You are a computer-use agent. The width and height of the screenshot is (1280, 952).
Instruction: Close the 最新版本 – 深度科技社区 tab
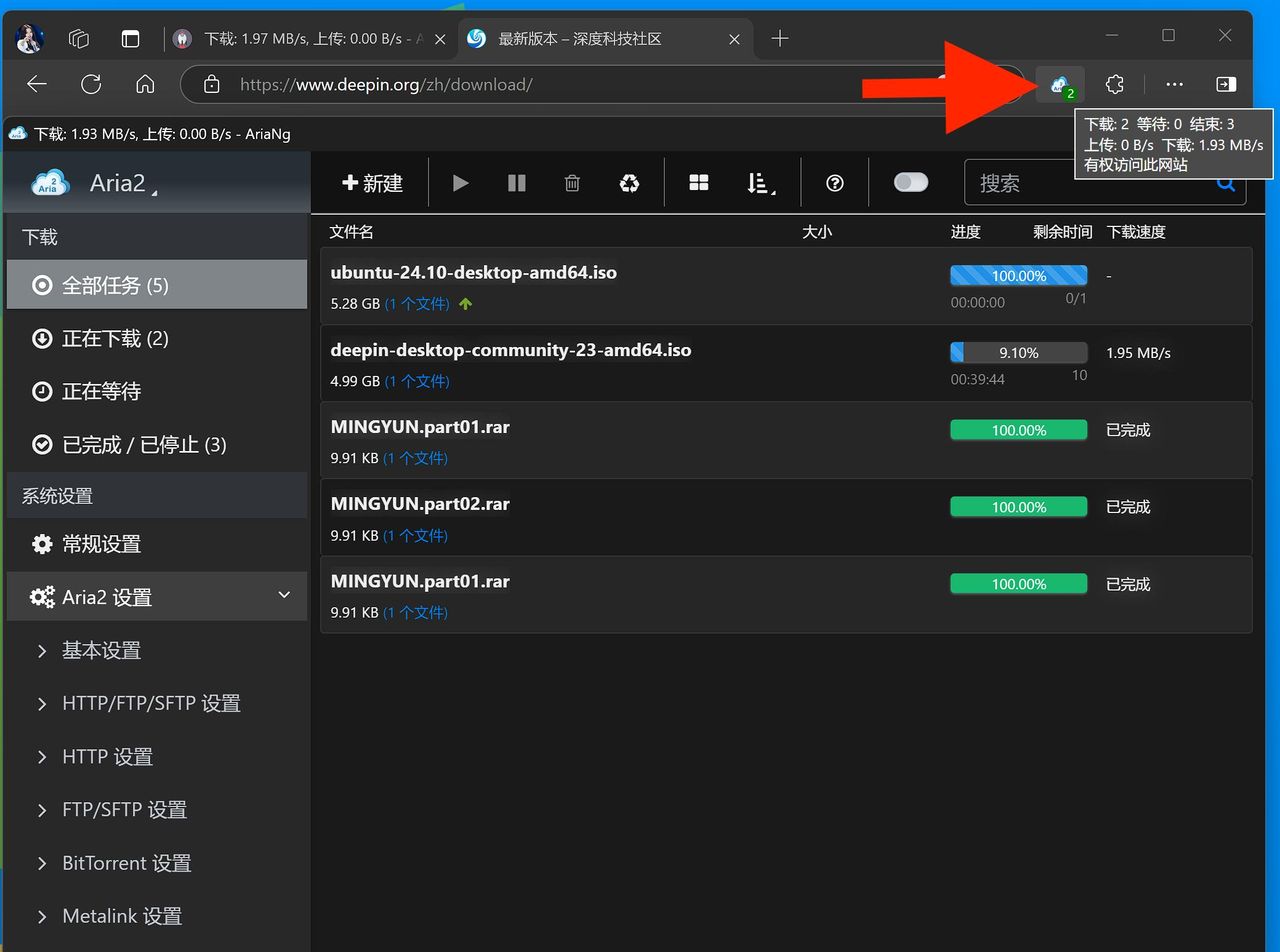[x=735, y=39]
